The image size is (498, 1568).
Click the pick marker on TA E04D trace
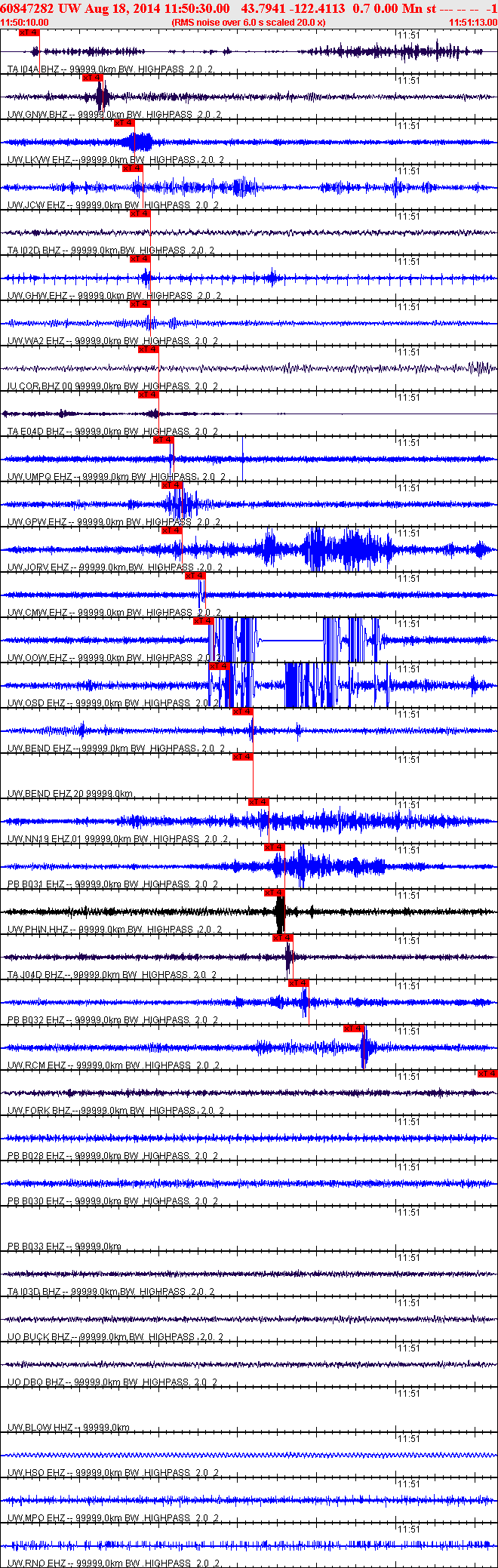[149, 395]
